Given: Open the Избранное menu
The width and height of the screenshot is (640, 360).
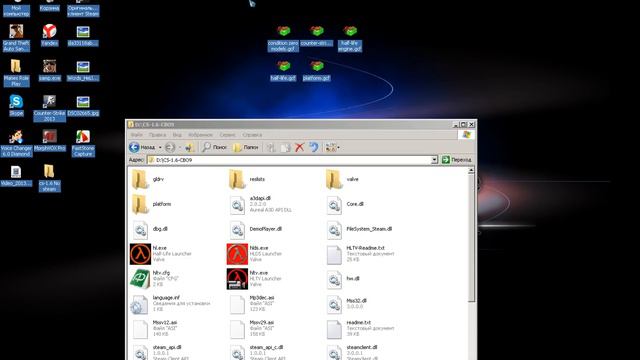Looking at the screenshot, I should (x=200, y=135).
